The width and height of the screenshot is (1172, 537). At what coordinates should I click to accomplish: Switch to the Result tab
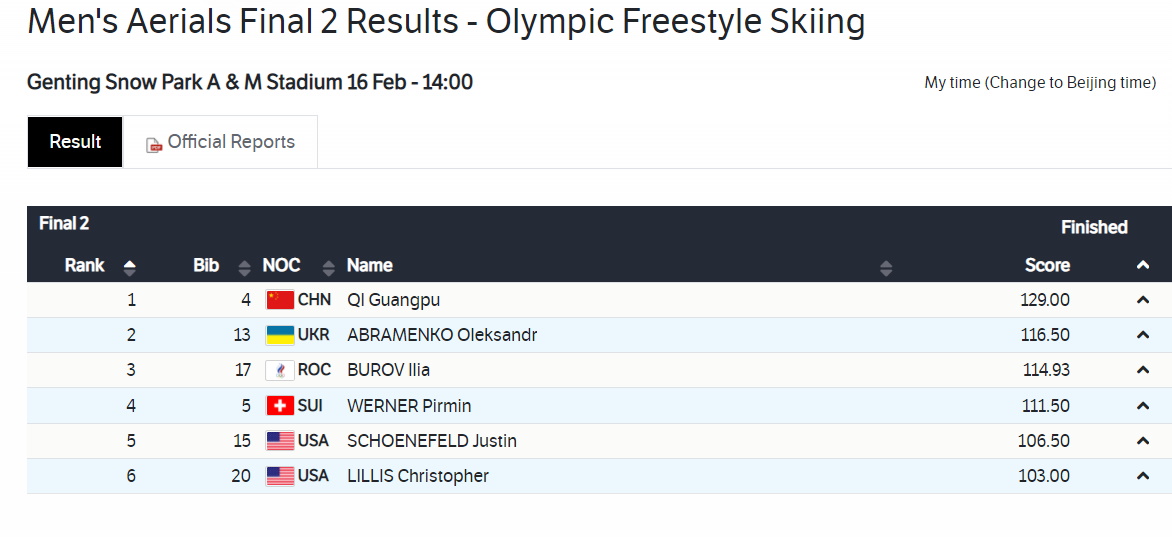pos(75,142)
